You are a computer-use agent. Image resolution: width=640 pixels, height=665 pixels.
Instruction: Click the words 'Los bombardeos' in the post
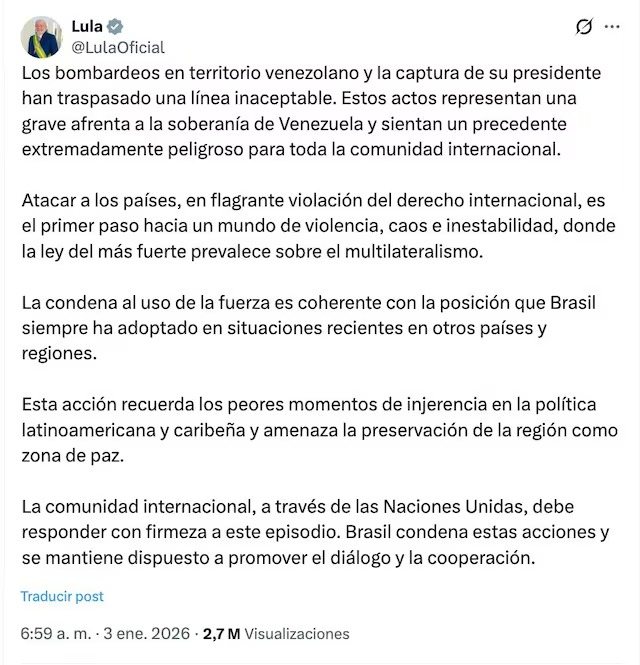pos(79,74)
